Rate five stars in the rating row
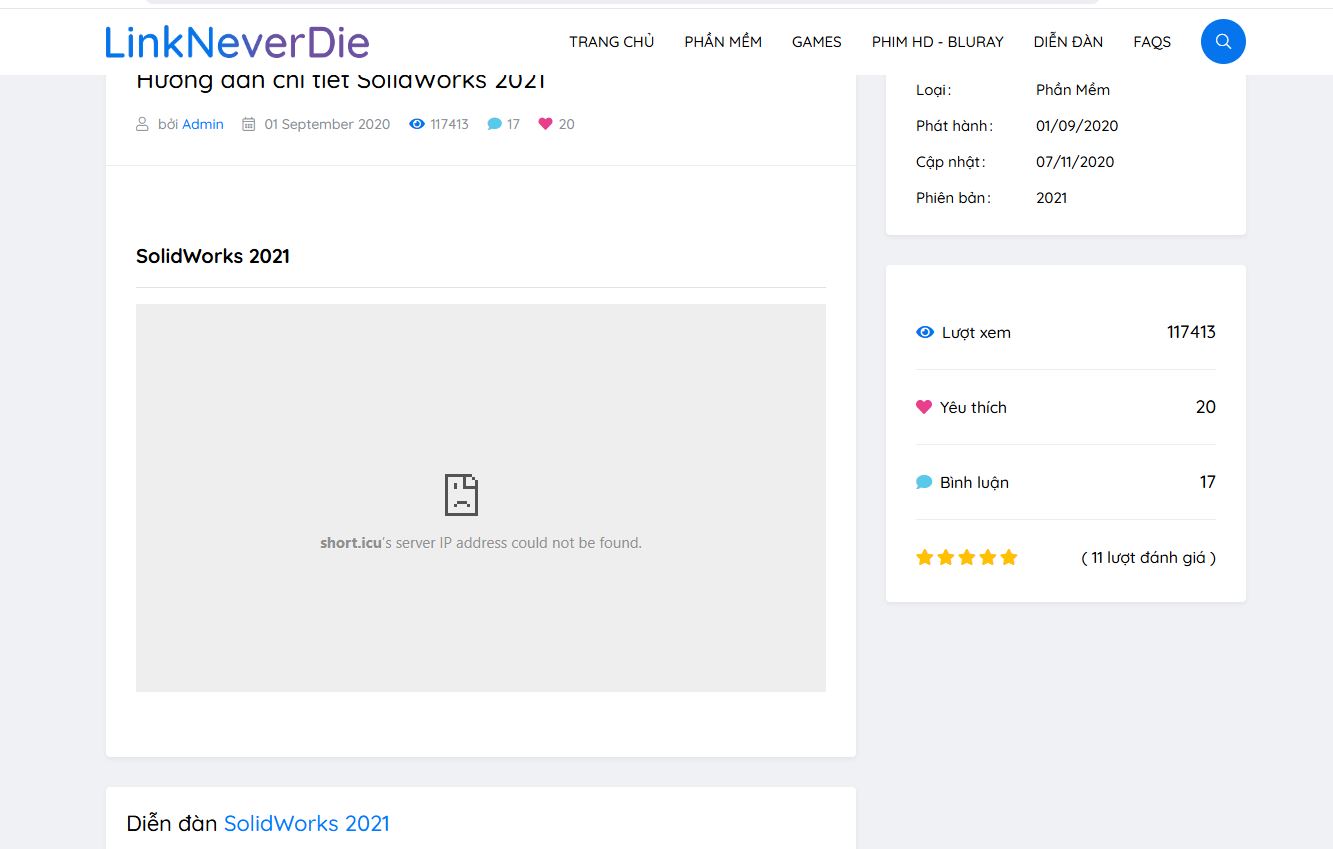 [1009, 557]
